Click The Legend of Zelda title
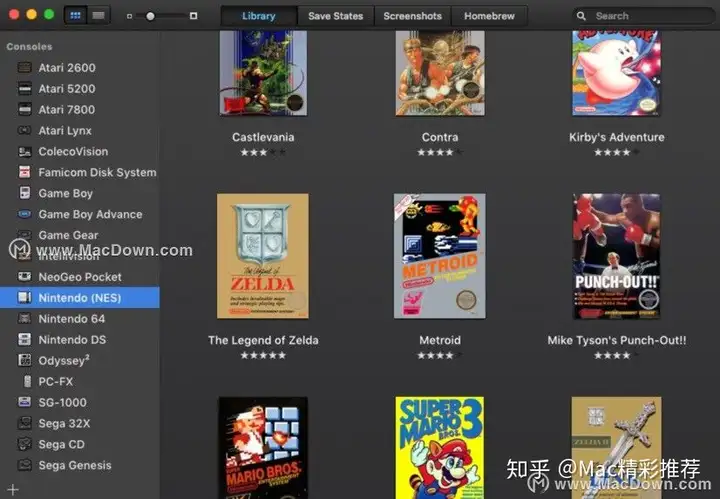Screen dimensions: 720x499 263,340
